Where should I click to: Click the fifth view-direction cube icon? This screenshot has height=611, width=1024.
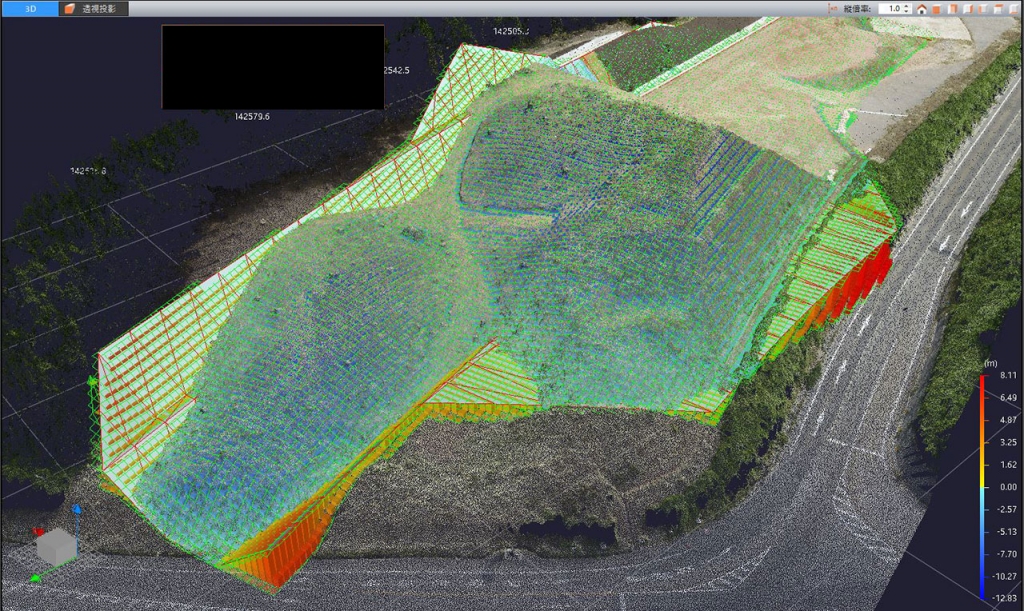coord(983,8)
